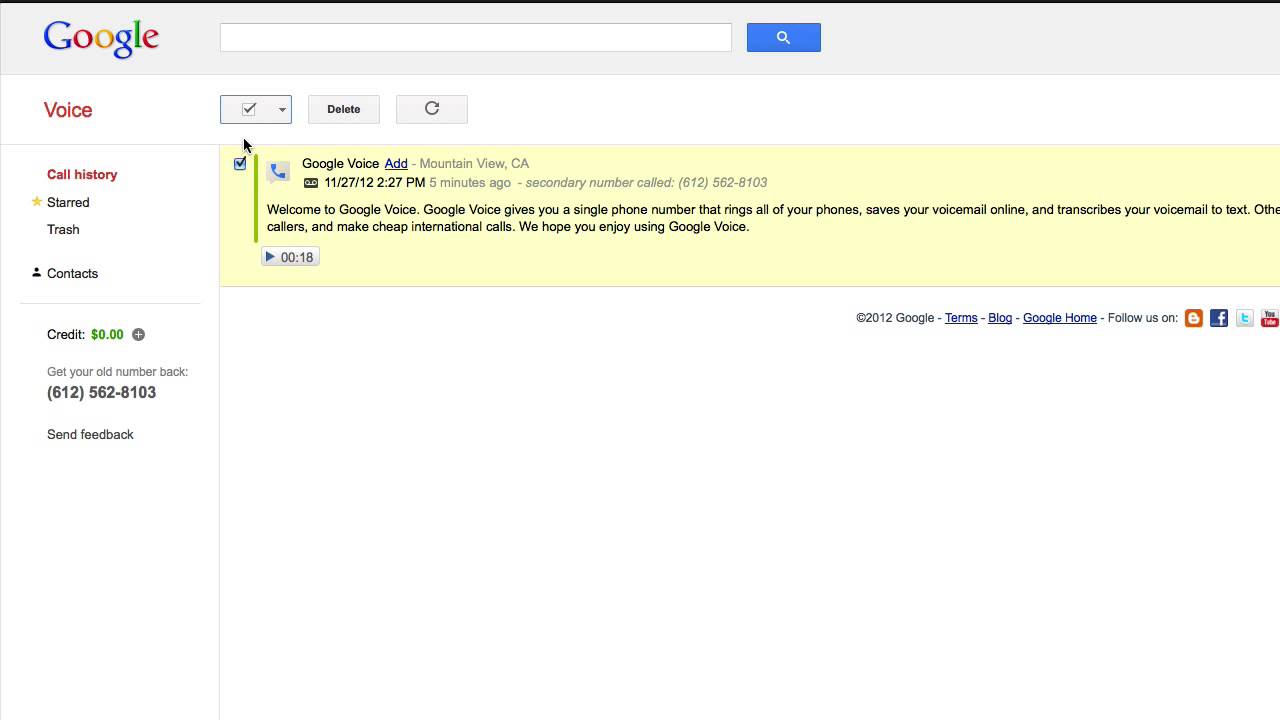
Task: Open the Starred folder
Action: coord(68,202)
